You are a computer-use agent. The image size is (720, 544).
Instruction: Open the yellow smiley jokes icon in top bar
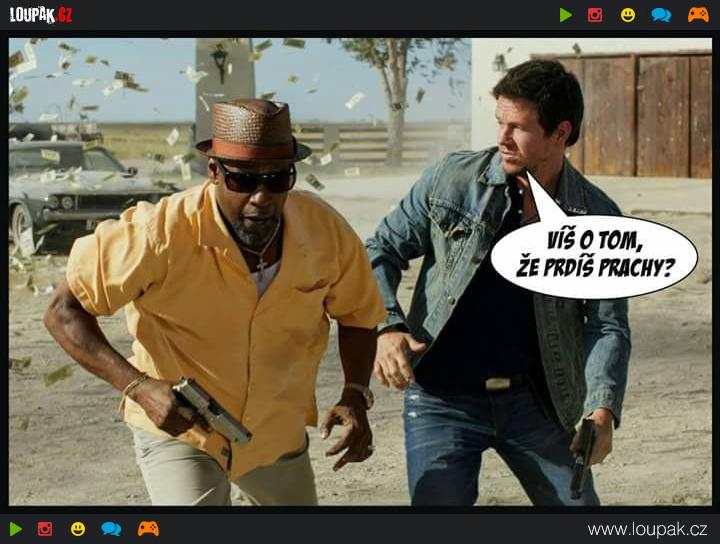pos(628,15)
